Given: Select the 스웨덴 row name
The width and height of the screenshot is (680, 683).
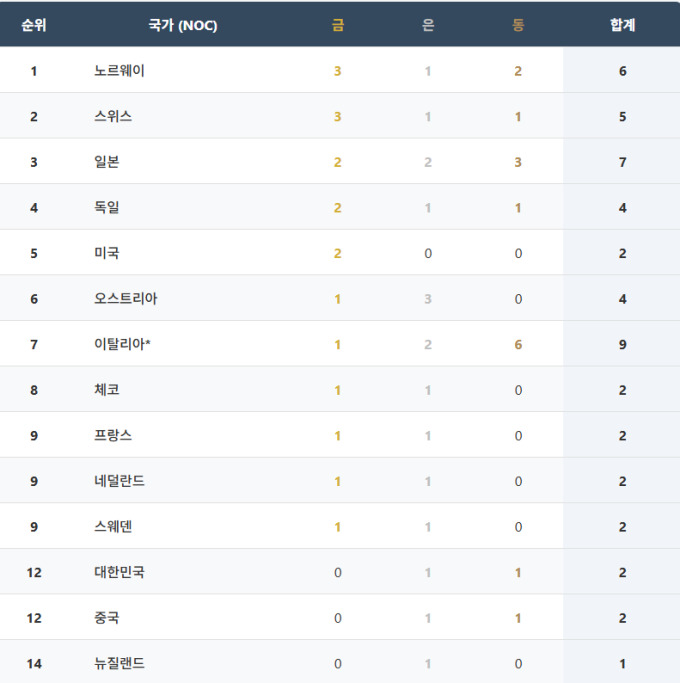Looking at the screenshot, I should [x=113, y=526].
